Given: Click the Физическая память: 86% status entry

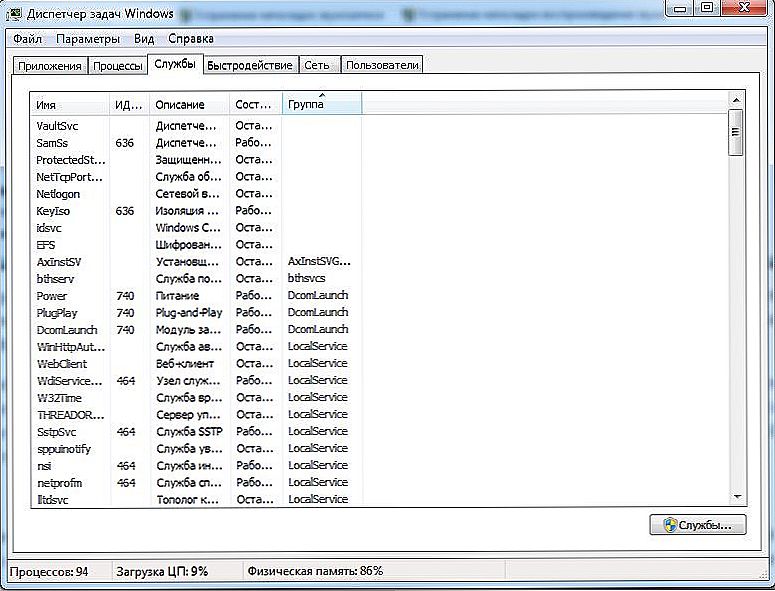Looking at the screenshot, I should point(315,571).
